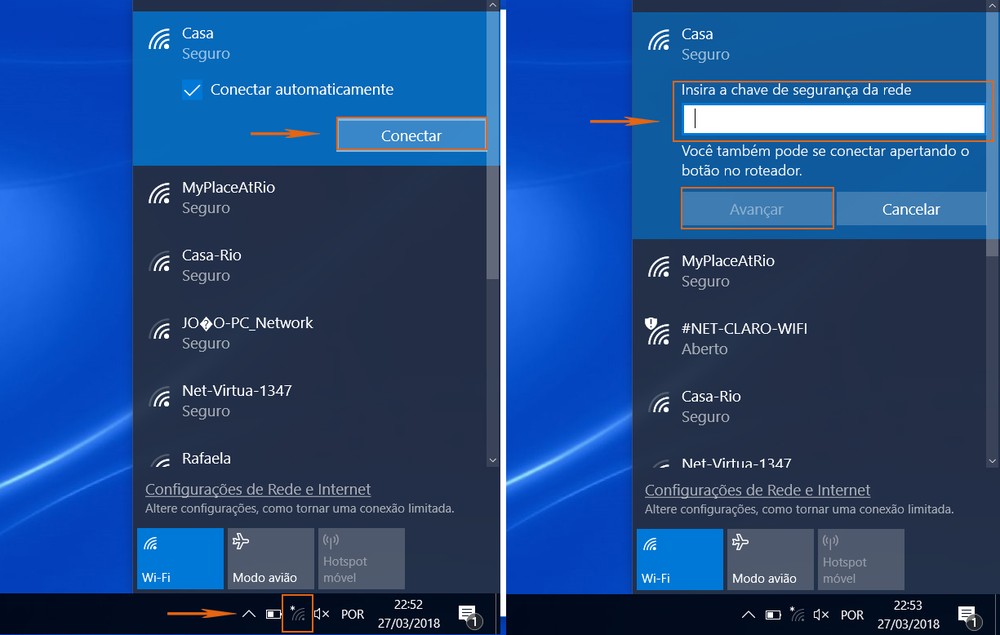
Task: Open the 22:52 clock in taskbar
Action: click(408, 613)
